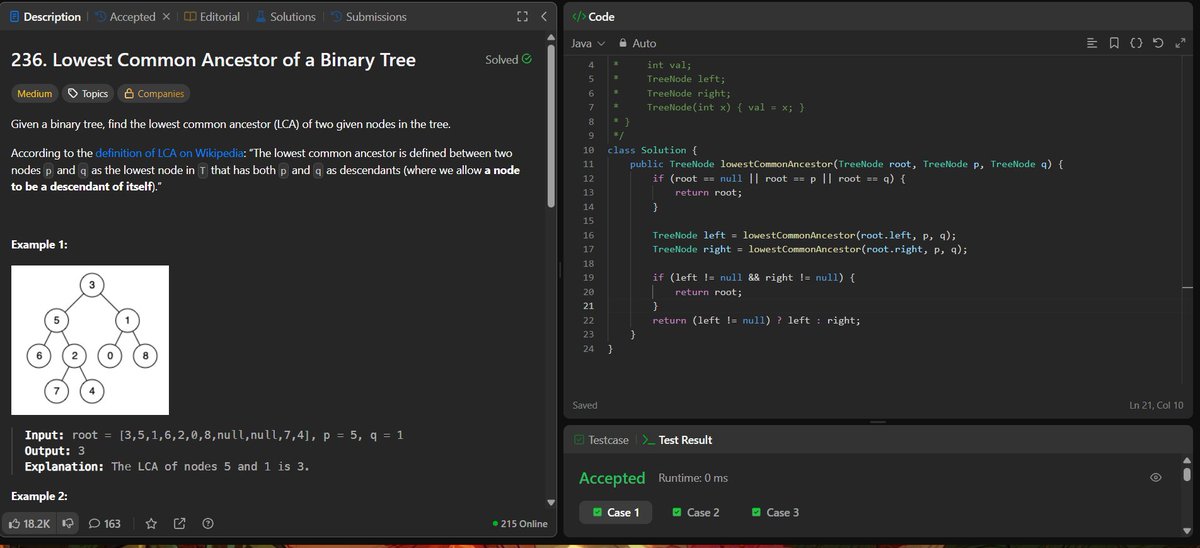The height and width of the screenshot is (548, 1200).
Task: Reset code with the revert arrow icon
Action: 1158,43
